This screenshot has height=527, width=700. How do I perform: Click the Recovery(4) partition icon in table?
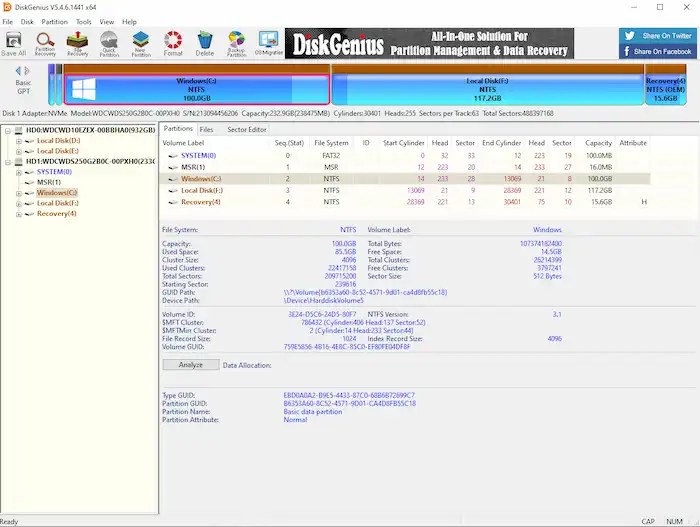(173, 202)
